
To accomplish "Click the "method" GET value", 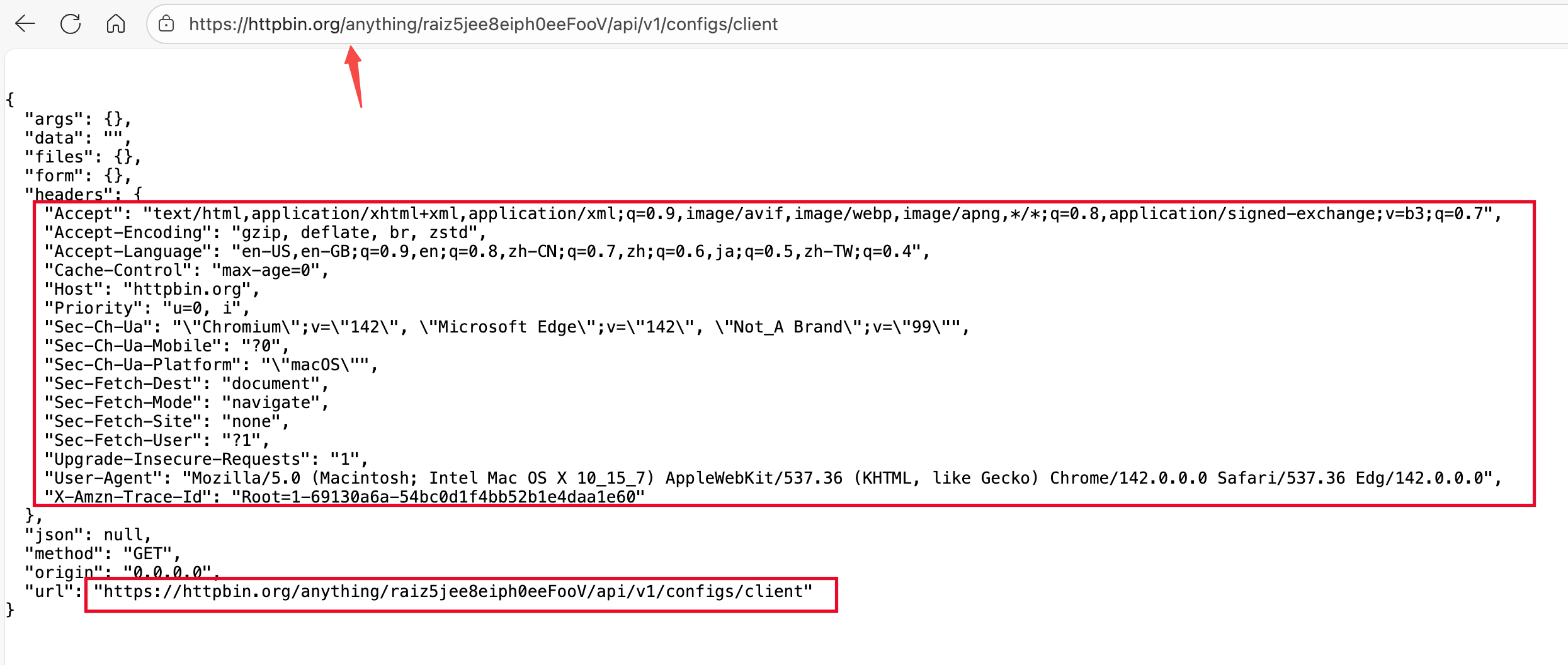I will 148,554.
